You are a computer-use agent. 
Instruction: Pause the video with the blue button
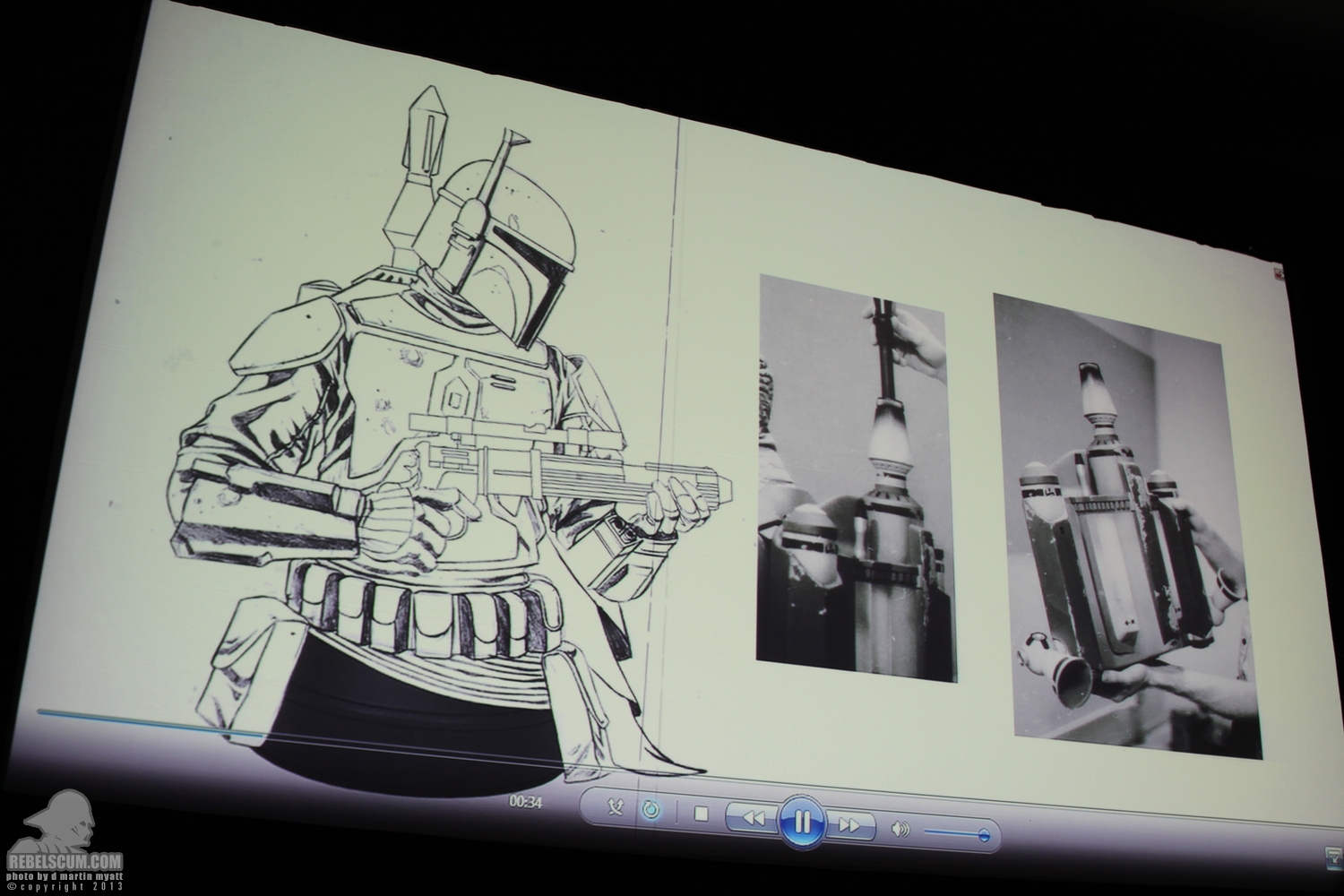point(802,821)
